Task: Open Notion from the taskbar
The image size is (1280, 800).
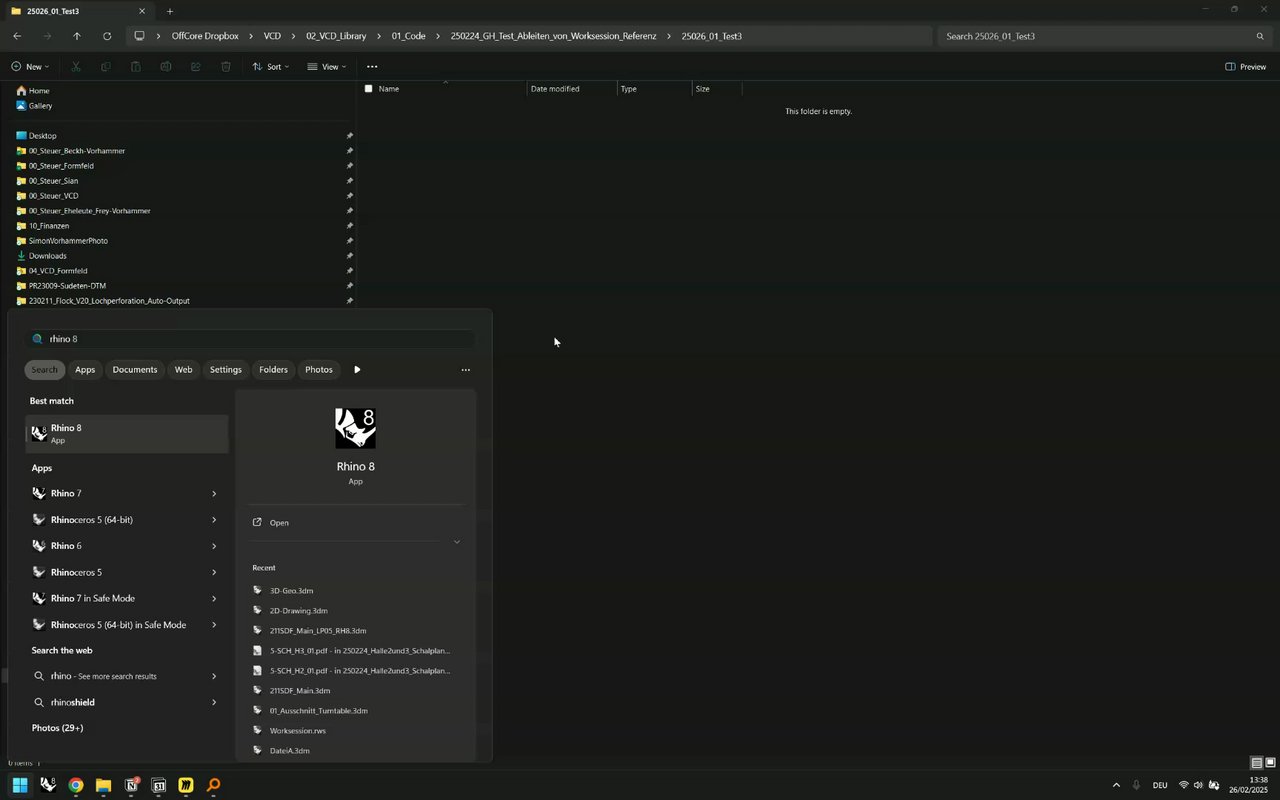Action: click(x=131, y=785)
